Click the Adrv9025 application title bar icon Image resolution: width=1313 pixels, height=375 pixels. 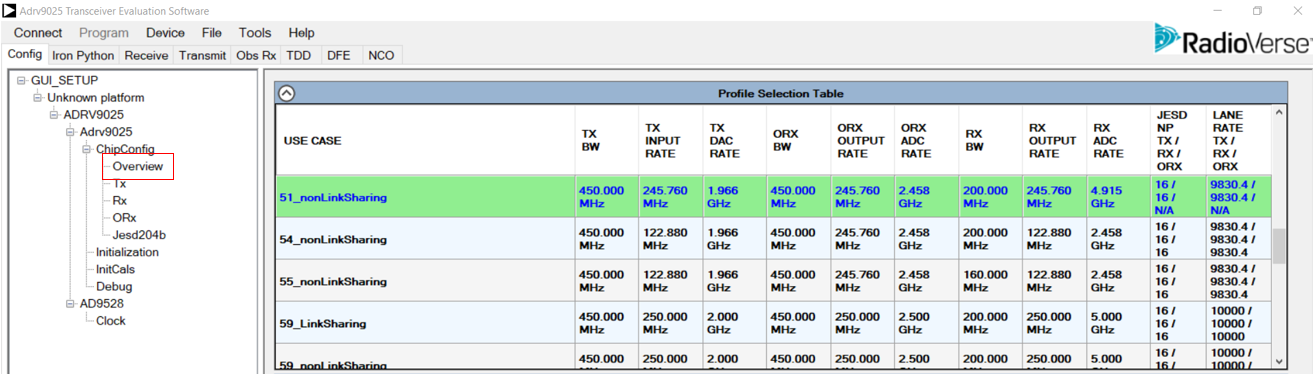[9, 10]
